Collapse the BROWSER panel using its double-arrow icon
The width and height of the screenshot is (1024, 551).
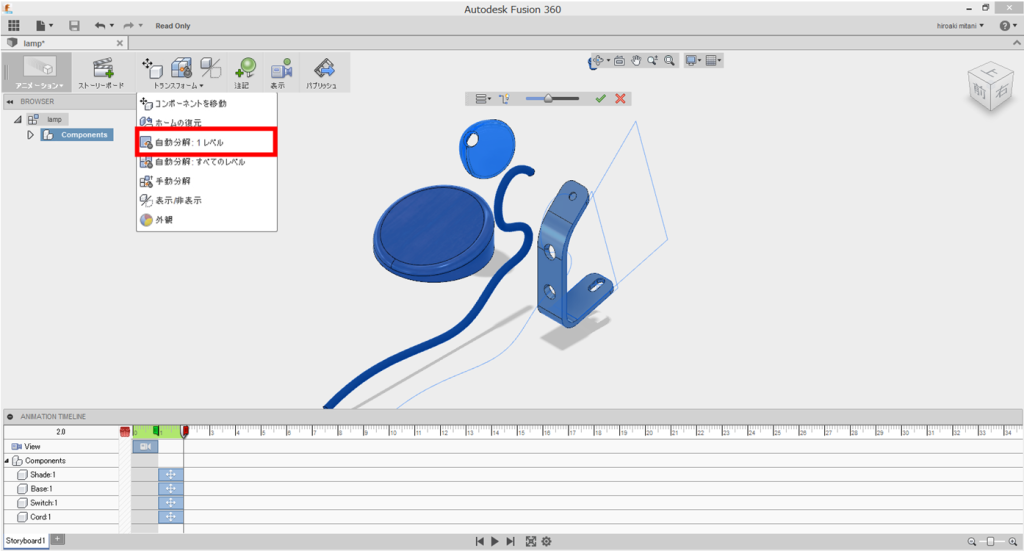[10, 102]
